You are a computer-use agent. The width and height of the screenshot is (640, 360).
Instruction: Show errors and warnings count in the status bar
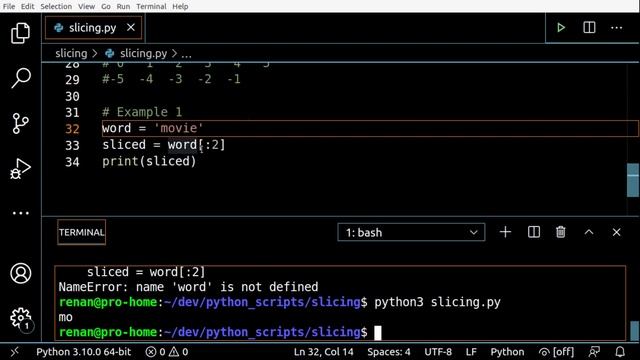pos(167,352)
